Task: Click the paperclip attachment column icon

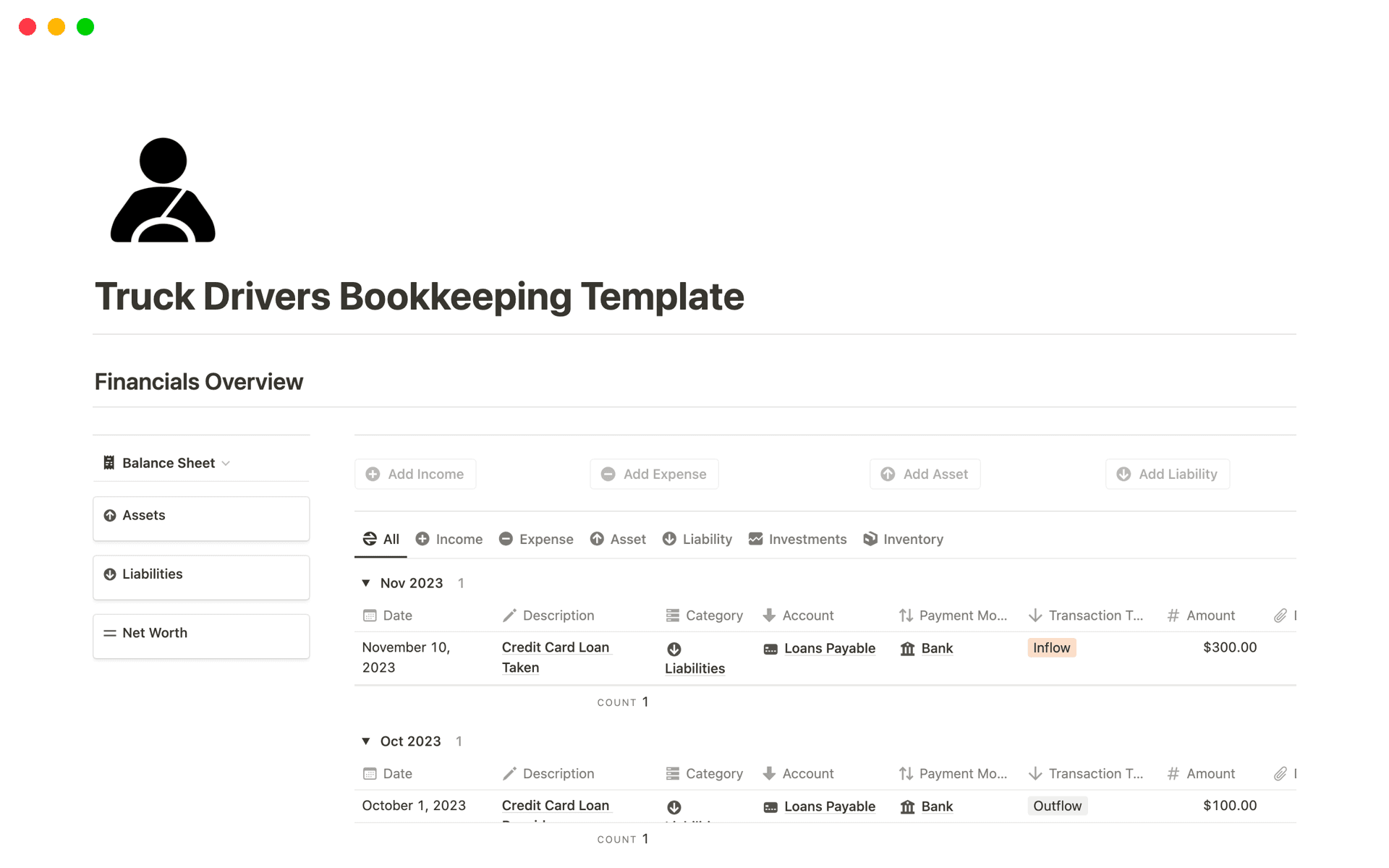Action: [1279, 615]
